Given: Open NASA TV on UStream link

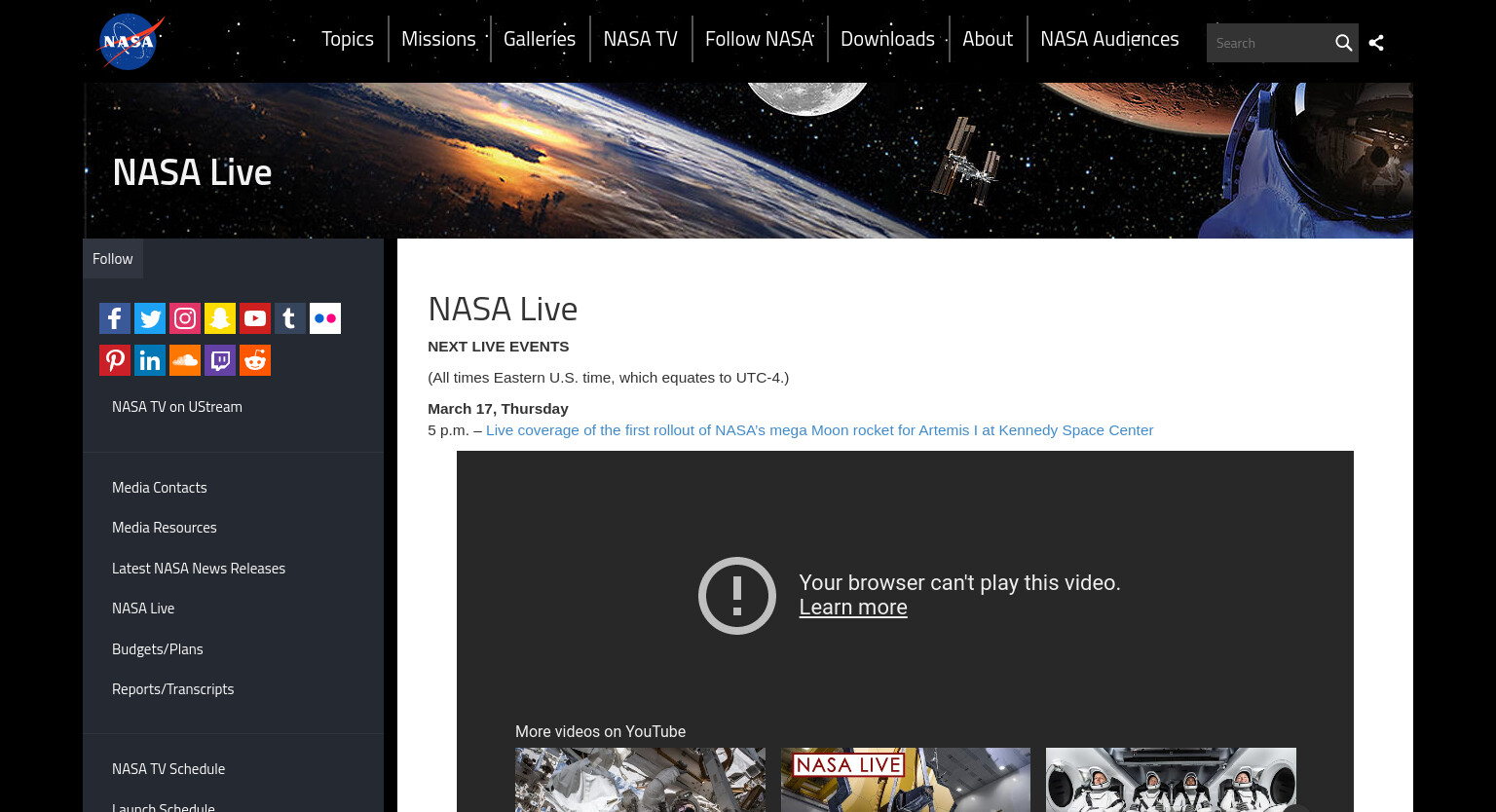Looking at the screenshot, I should pyautogui.click(x=177, y=407).
